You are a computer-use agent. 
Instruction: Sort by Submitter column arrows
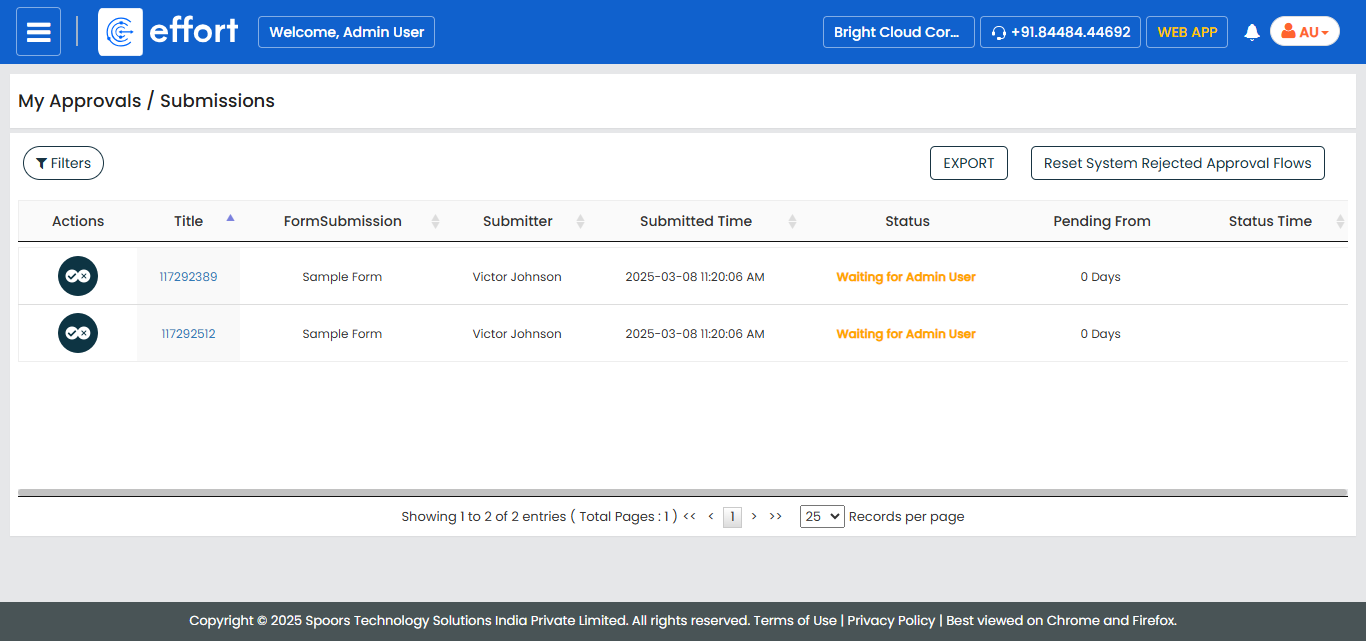point(580,221)
